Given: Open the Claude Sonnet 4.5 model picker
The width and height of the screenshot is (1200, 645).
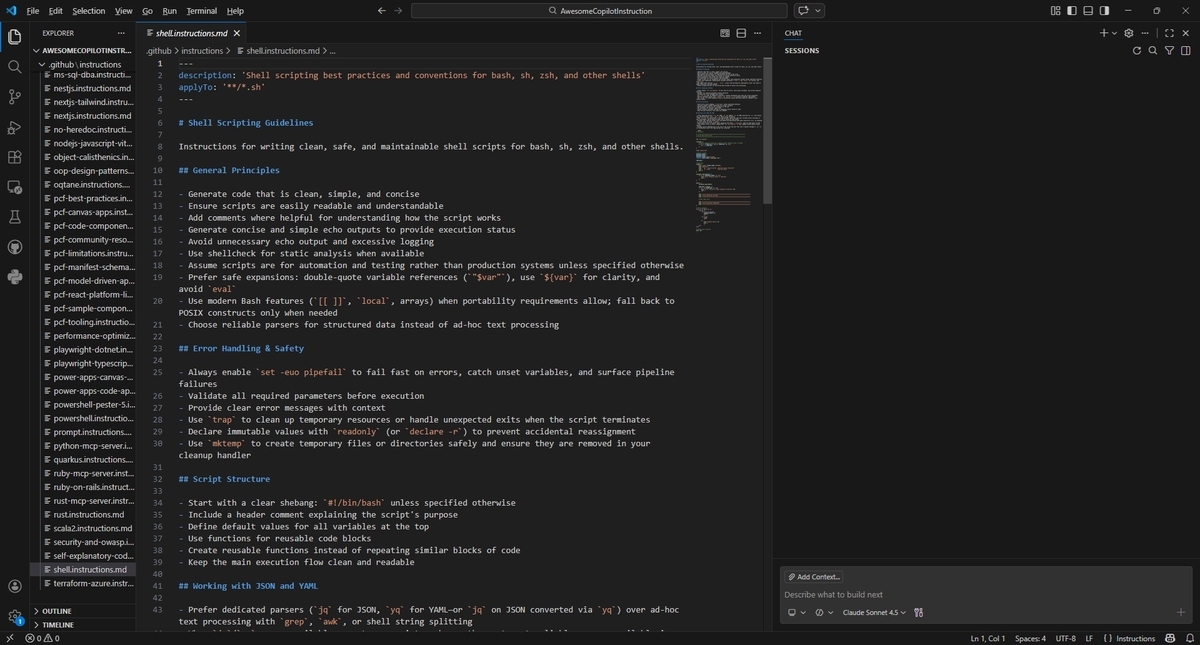Looking at the screenshot, I should pos(874,613).
